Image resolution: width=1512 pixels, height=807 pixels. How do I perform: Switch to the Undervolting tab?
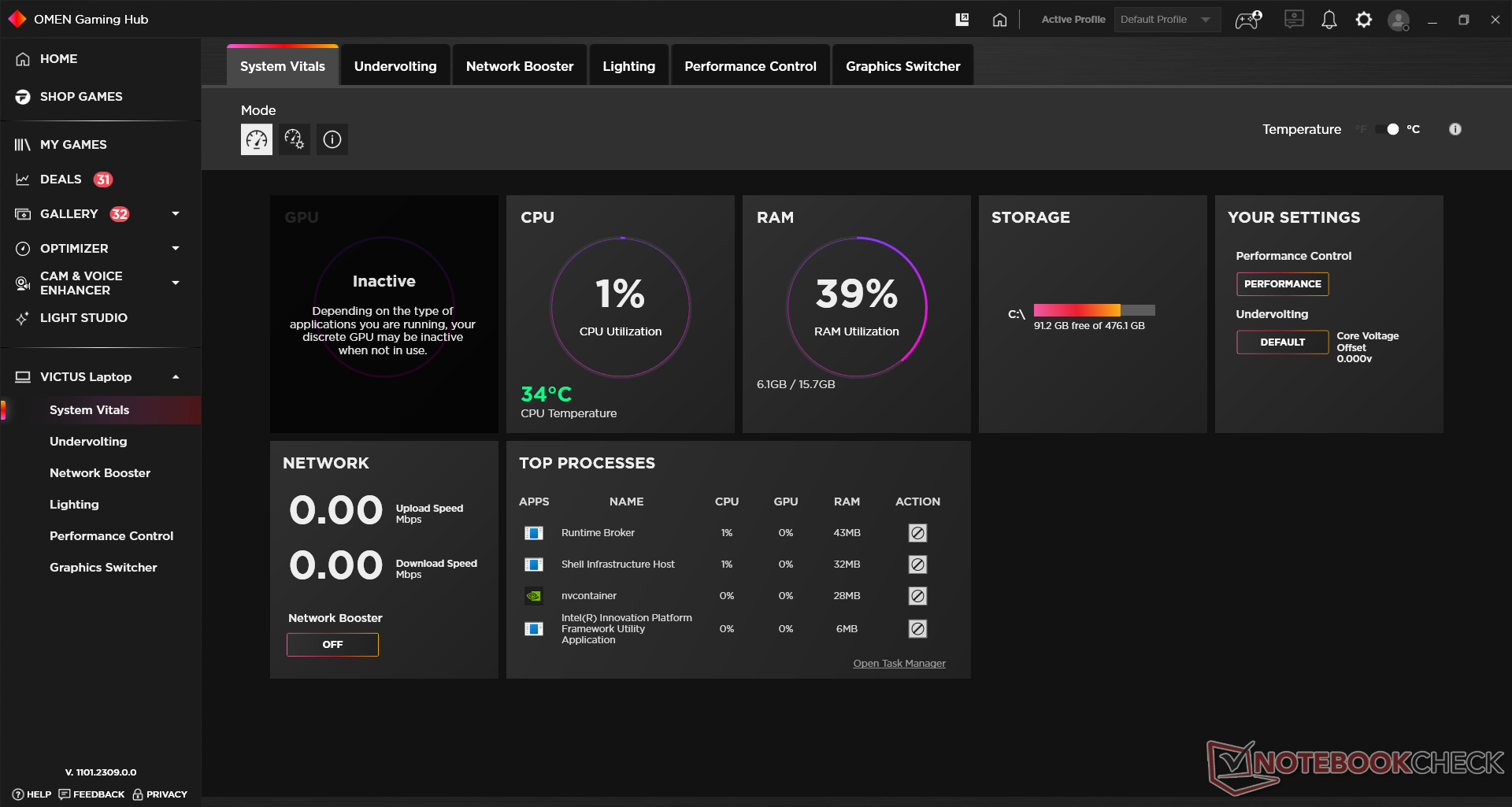pos(395,66)
